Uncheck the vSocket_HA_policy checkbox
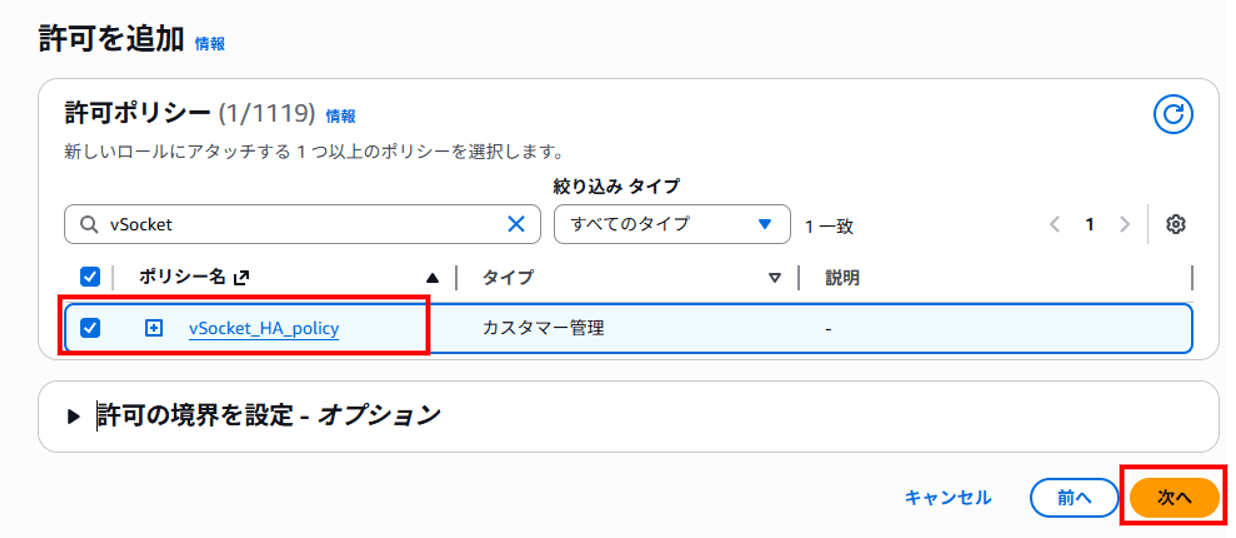 [90, 328]
